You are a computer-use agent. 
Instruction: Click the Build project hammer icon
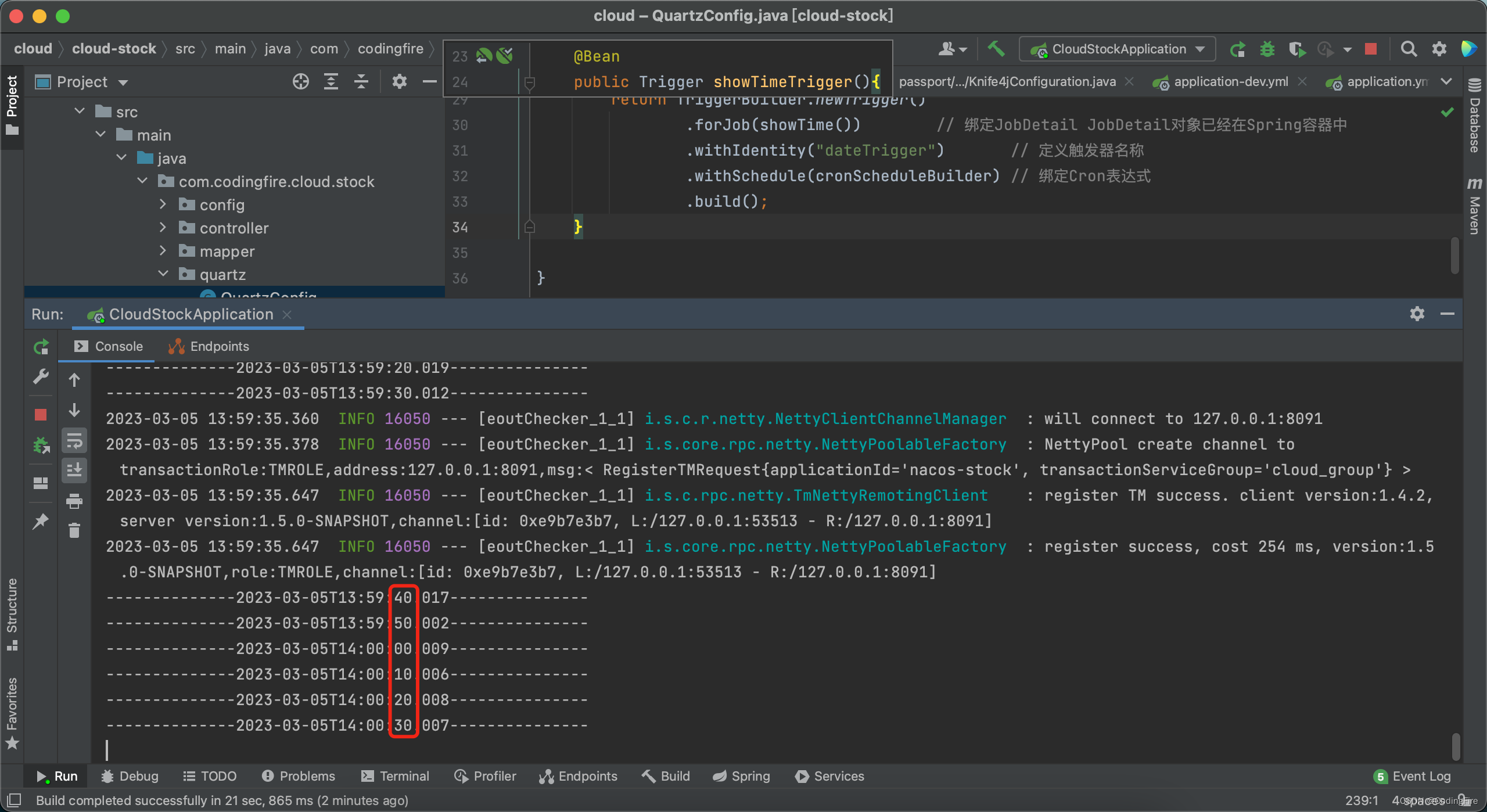pyautogui.click(x=996, y=49)
